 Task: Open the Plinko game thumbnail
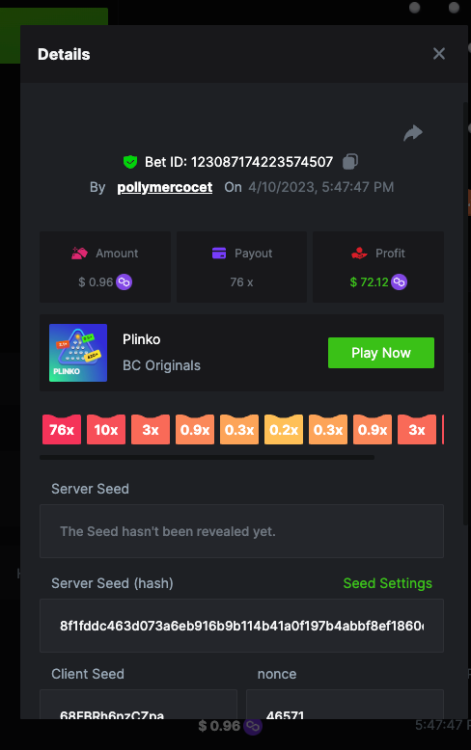(x=78, y=353)
